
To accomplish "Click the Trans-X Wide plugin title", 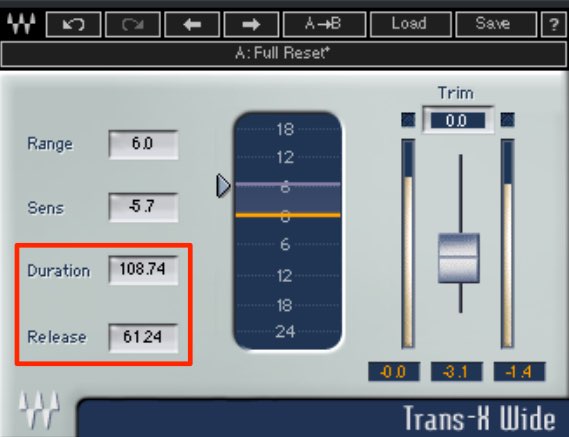I will pos(479,418).
